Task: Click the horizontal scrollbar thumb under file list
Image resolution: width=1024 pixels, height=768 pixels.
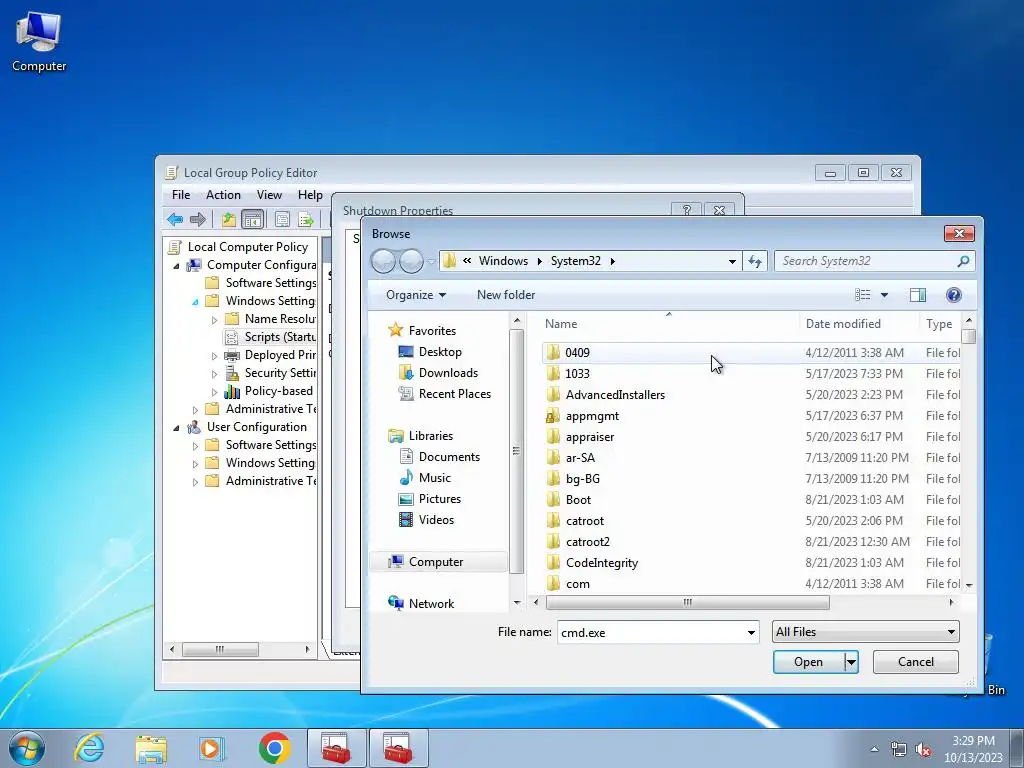Action: 688,602
